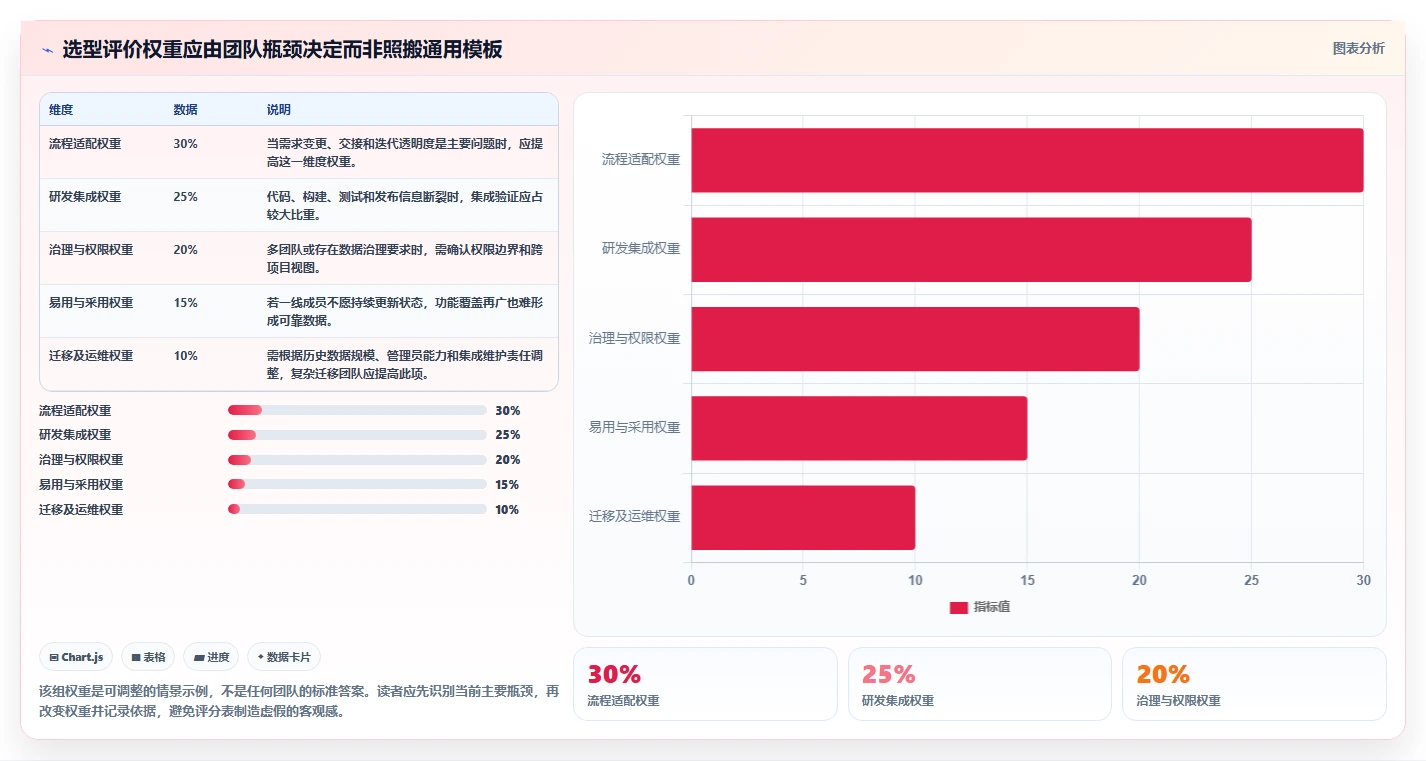Click the page title 选型评价权重 heading
This screenshot has height=761, width=1426.
pyautogui.click(x=282, y=50)
